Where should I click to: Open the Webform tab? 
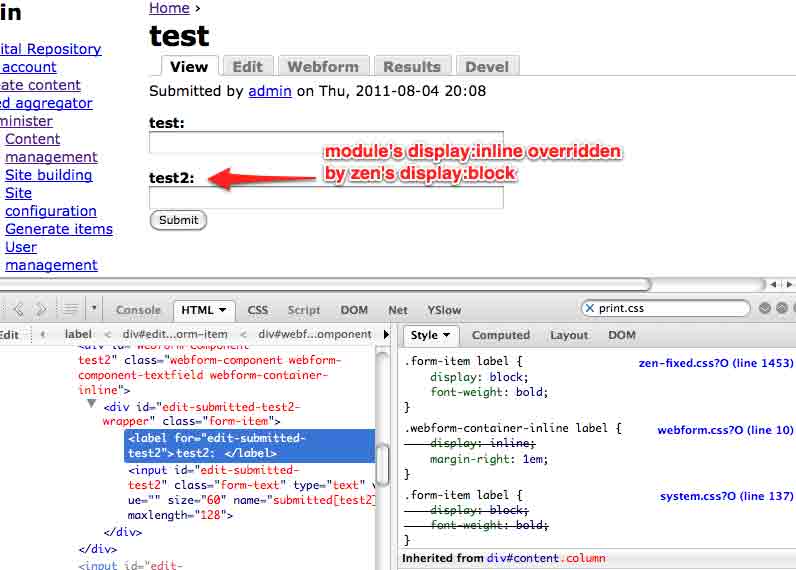(323, 66)
